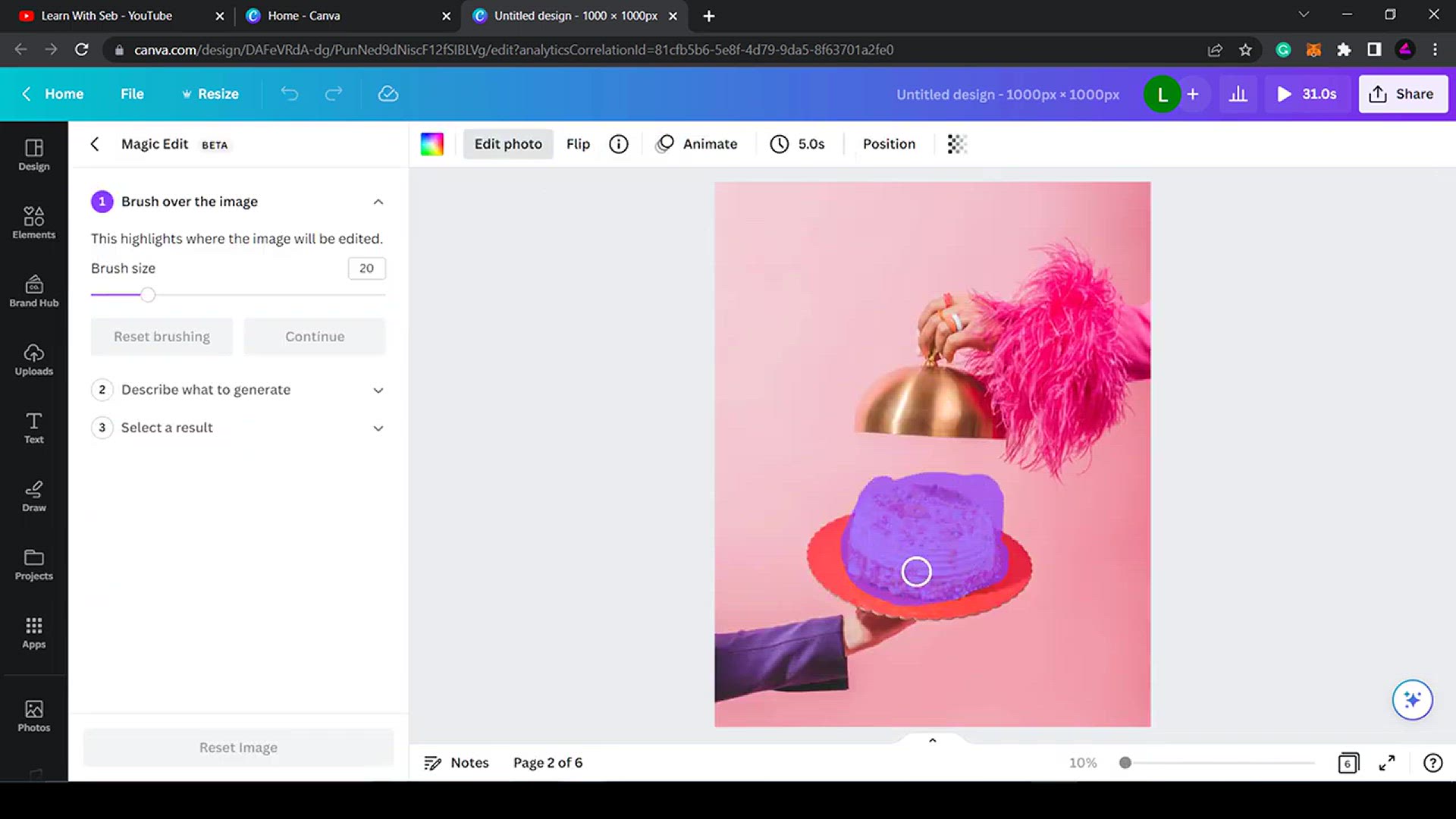
Task: Open the Photos panel
Action: (x=33, y=716)
